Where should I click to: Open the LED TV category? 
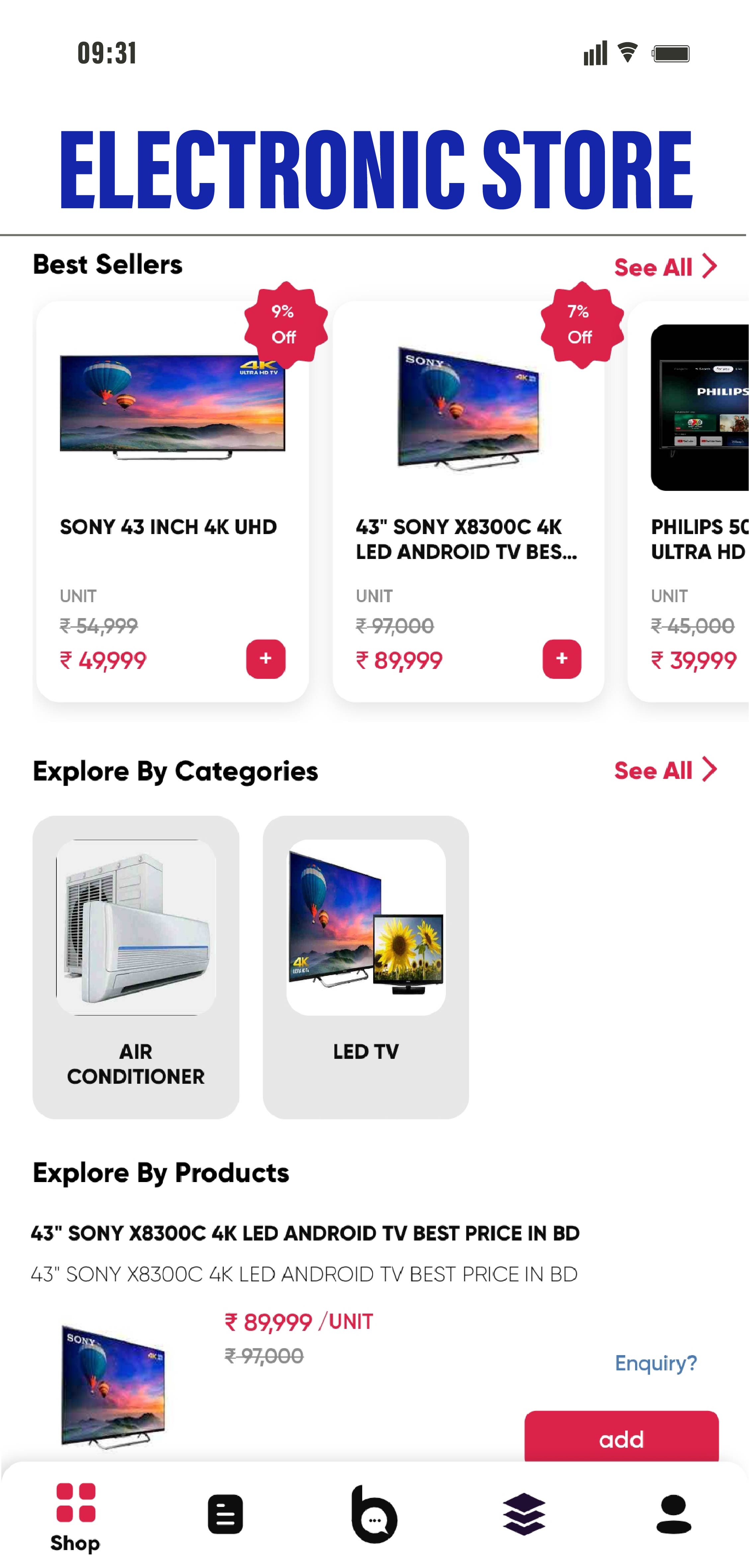click(366, 967)
